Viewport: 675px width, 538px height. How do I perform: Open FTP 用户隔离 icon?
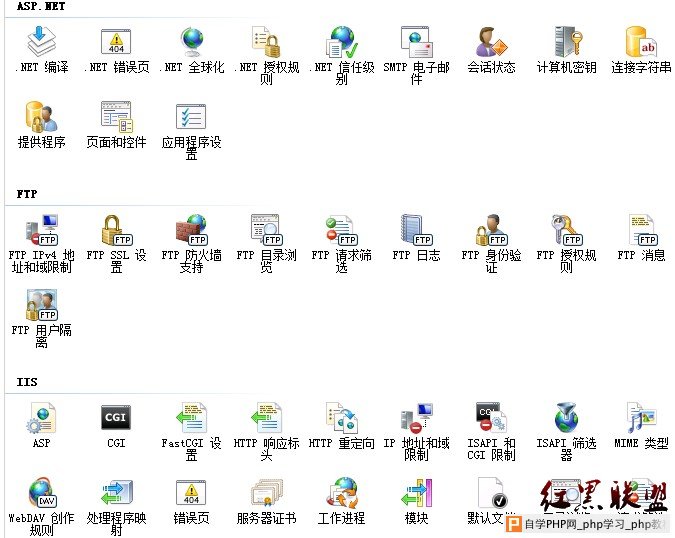point(41,305)
